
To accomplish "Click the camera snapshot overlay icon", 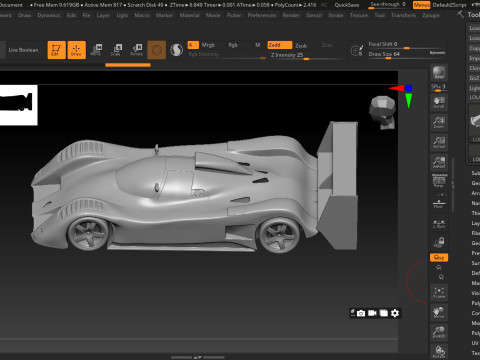I will coord(361,313).
